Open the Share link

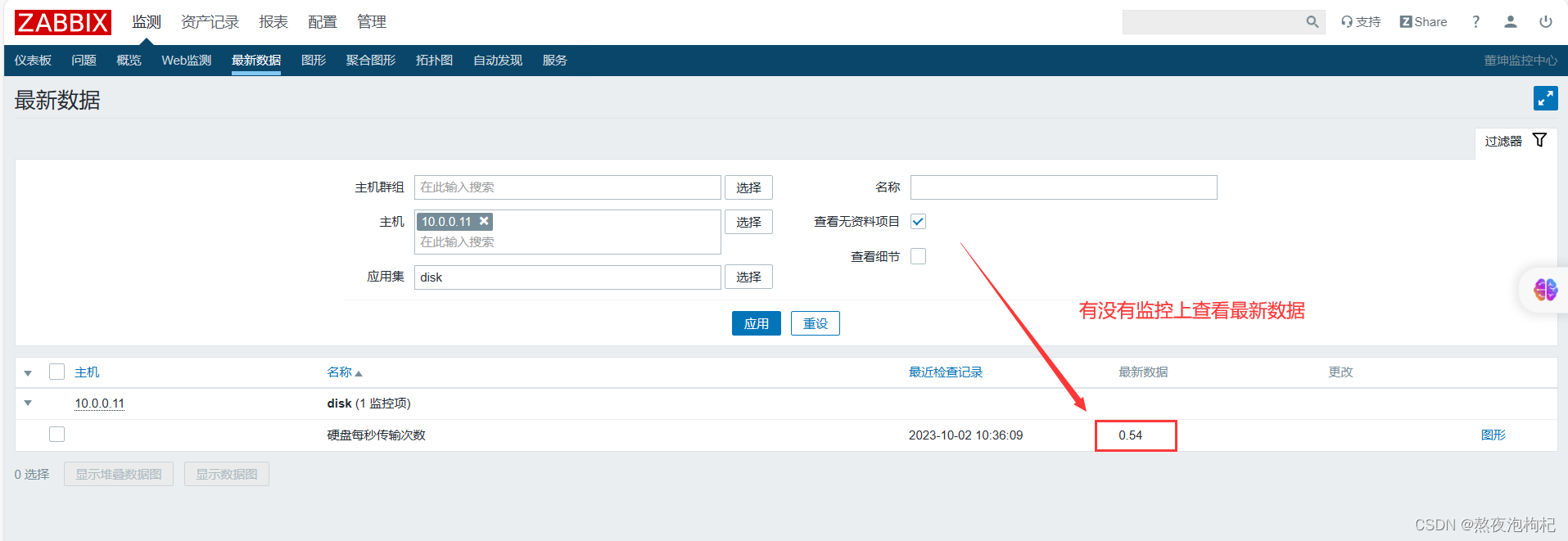[1423, 22]
